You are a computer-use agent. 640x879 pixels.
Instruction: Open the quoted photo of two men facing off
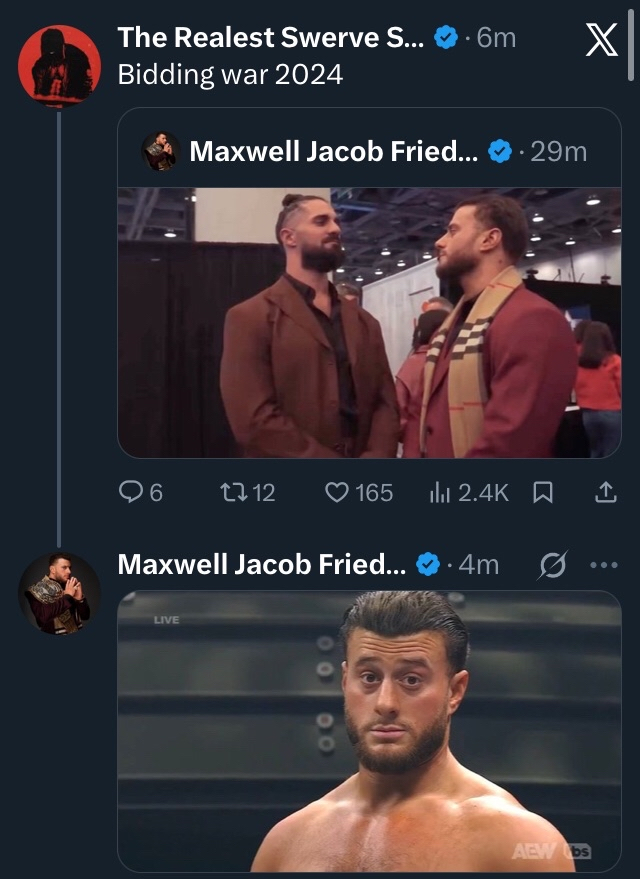tap(369, 323)
